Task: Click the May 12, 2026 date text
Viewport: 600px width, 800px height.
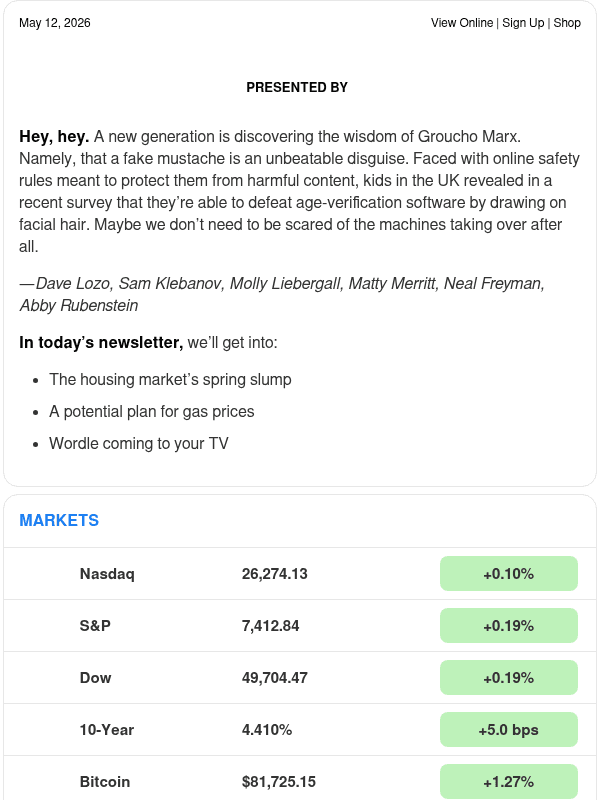Action: coord(55,23)
